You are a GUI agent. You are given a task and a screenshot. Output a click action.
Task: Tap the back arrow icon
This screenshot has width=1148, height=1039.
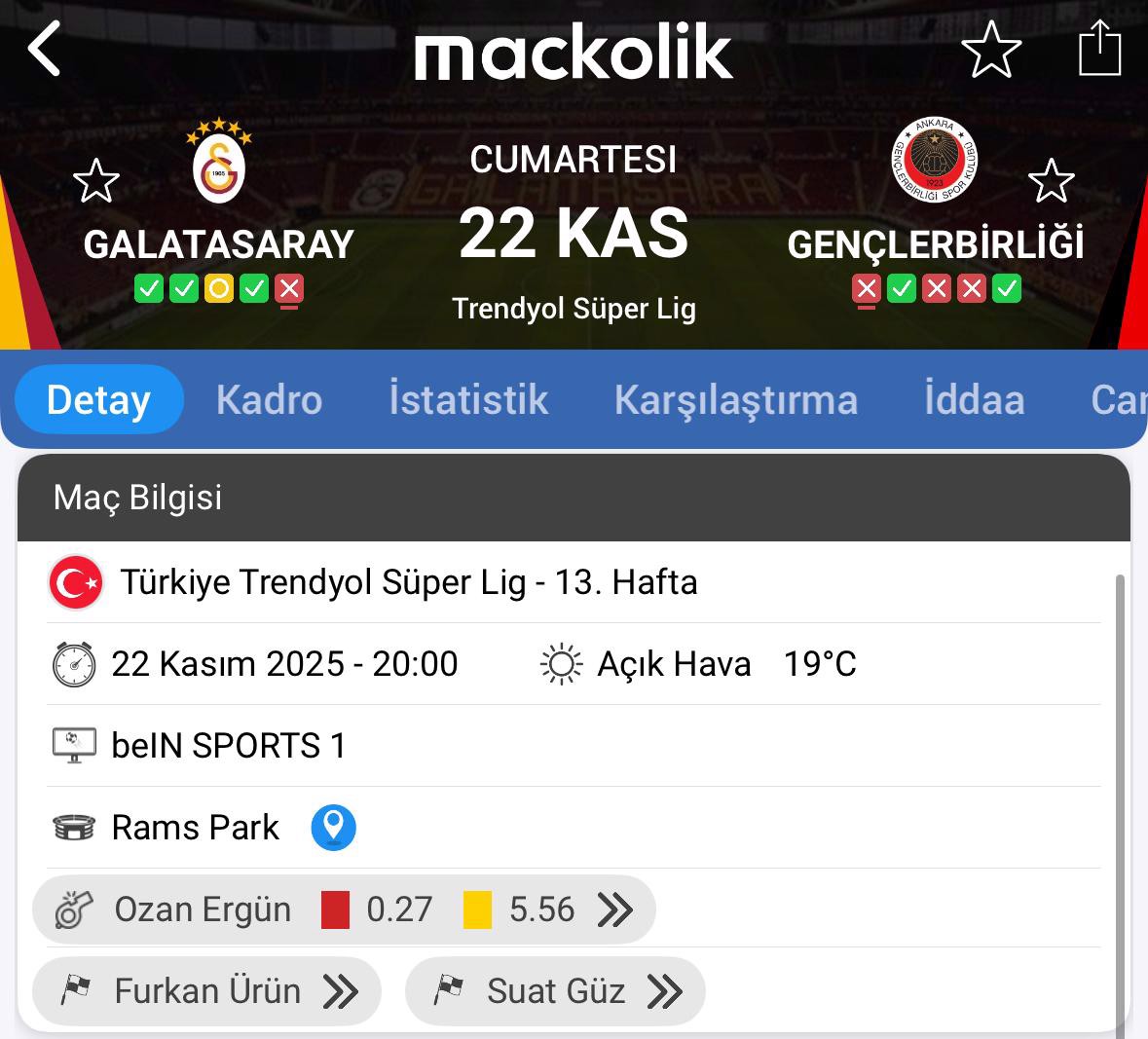coord(45,49)
